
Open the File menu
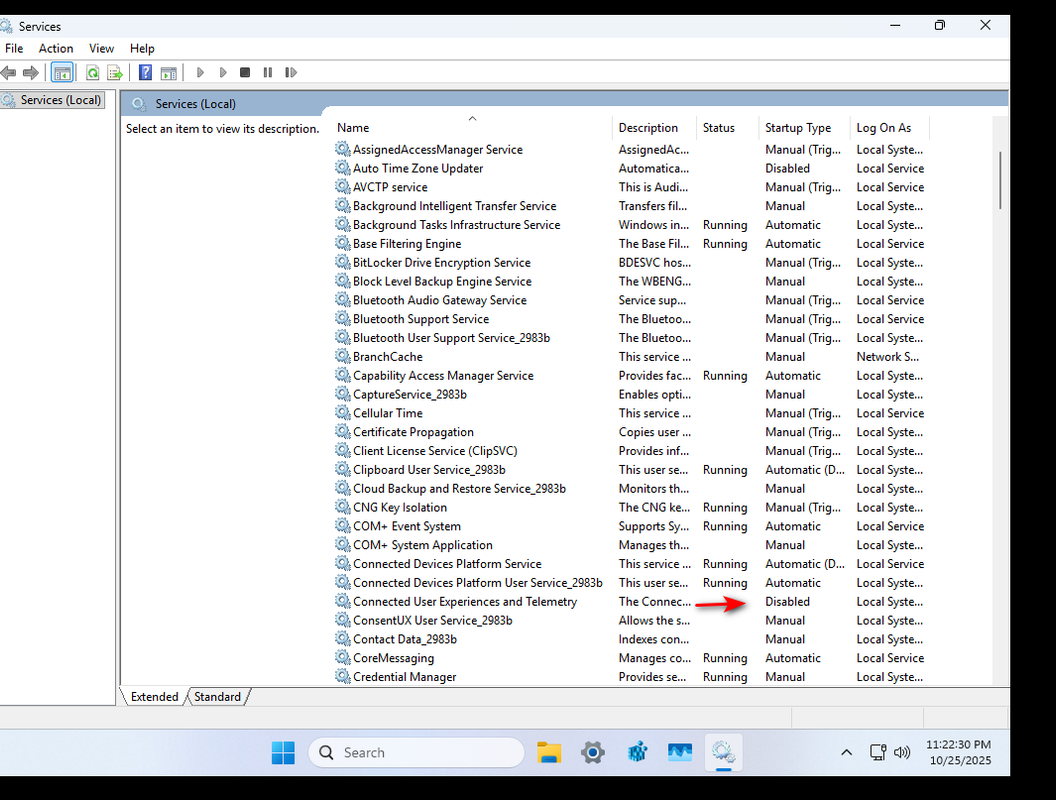tap(13, 48)
